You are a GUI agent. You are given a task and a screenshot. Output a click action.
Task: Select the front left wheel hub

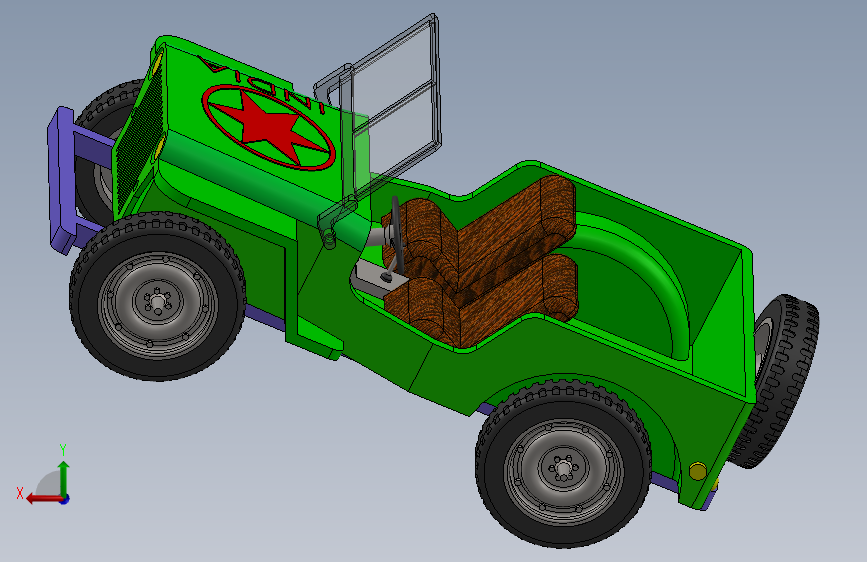coord(158,303)
